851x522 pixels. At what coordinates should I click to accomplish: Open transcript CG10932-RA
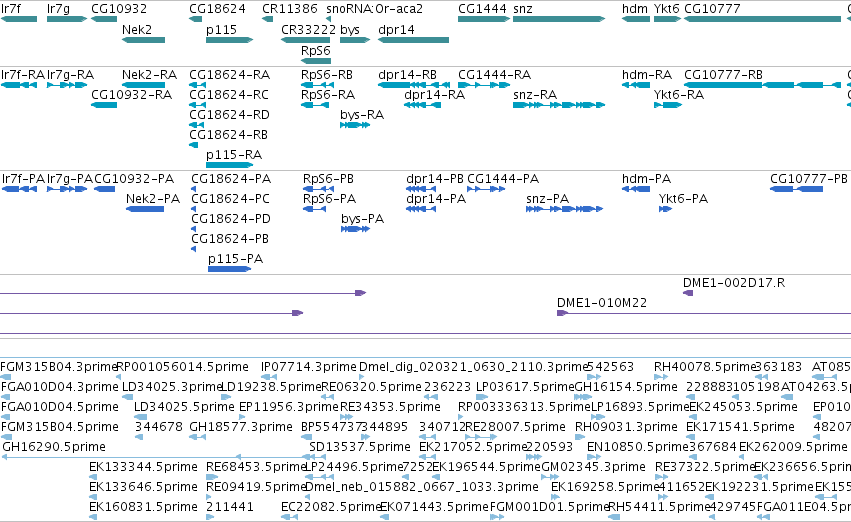pos(131,95)
